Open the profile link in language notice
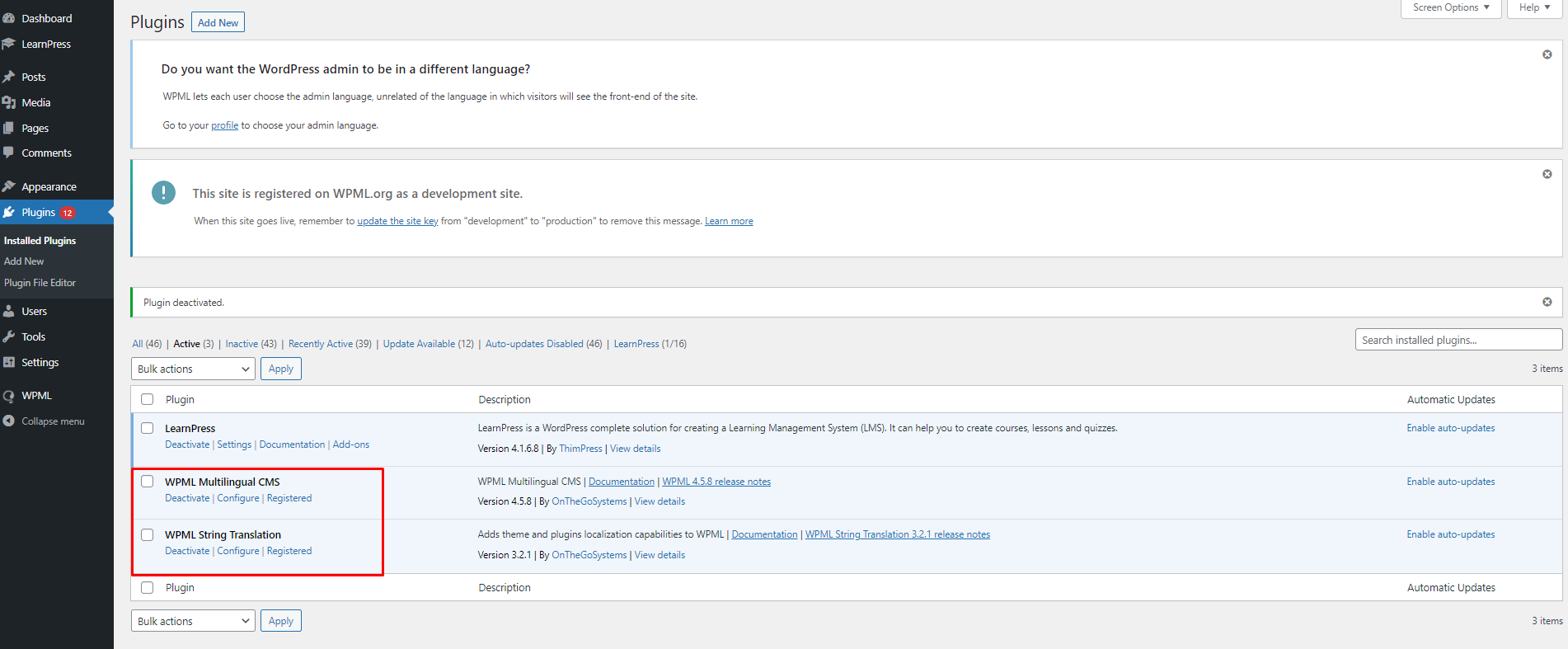This screenshot has width=1568, height=649. (224, 125)
